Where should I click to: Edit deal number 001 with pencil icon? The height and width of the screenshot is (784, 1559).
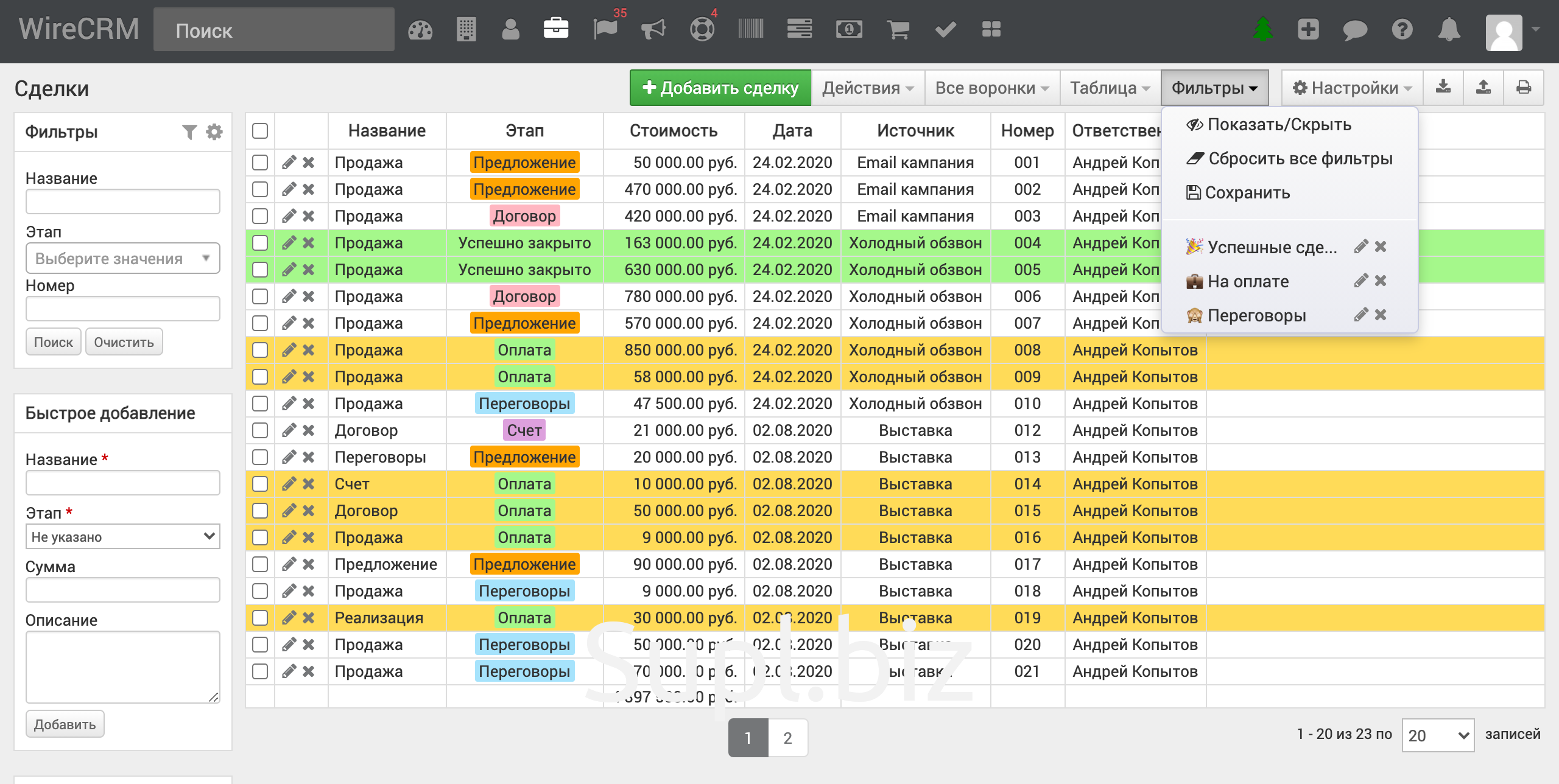[x=289, y=163]
